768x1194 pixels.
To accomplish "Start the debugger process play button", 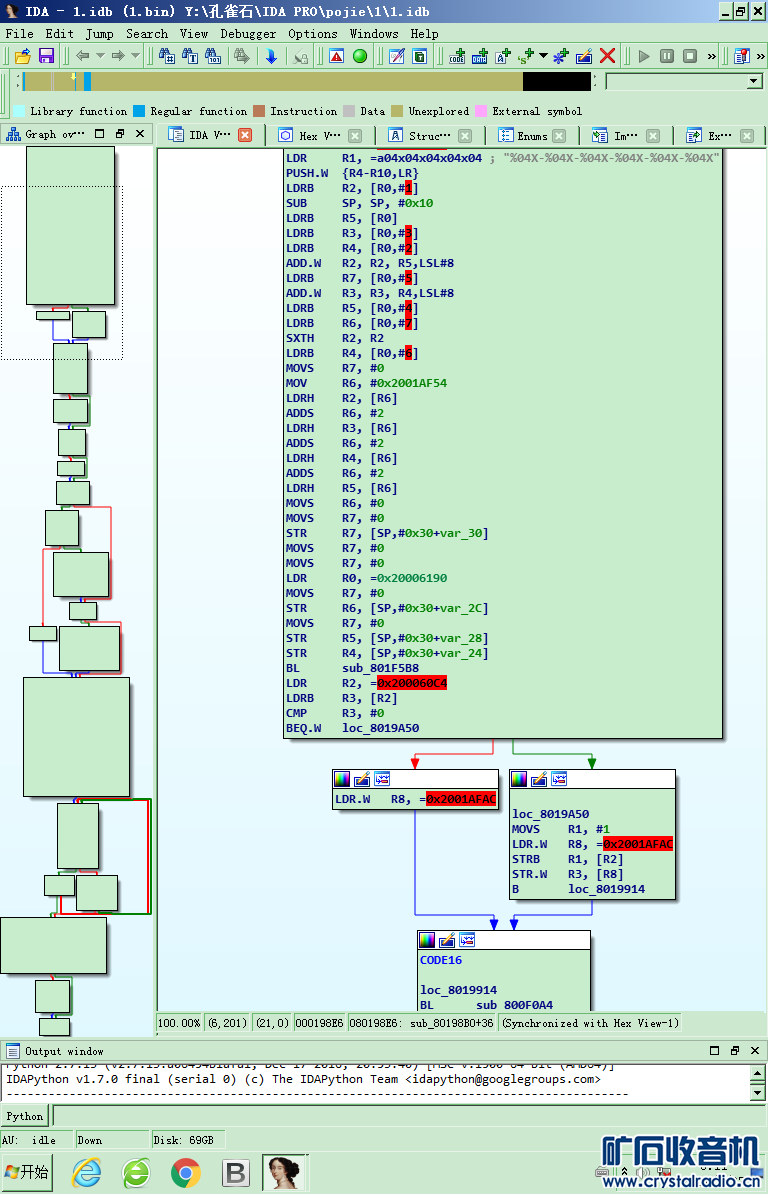I will click(644, 56).
